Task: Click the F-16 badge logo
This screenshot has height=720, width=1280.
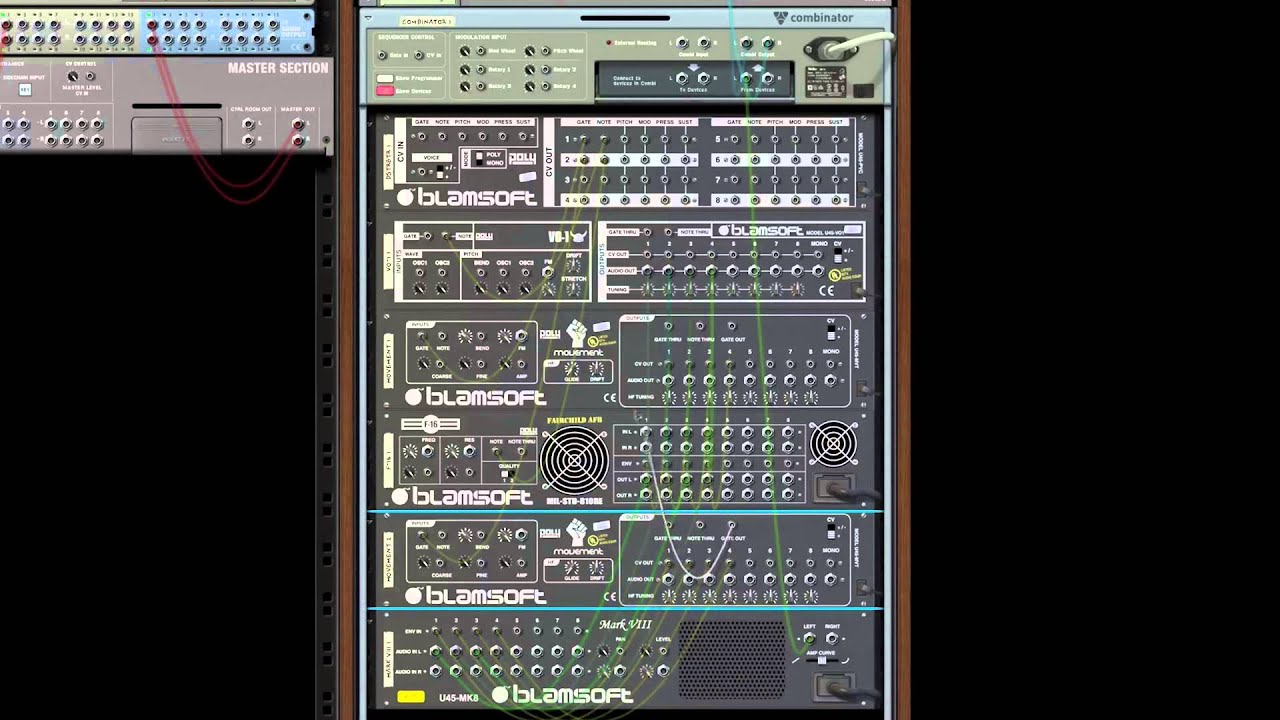Action: pos(430,424)
